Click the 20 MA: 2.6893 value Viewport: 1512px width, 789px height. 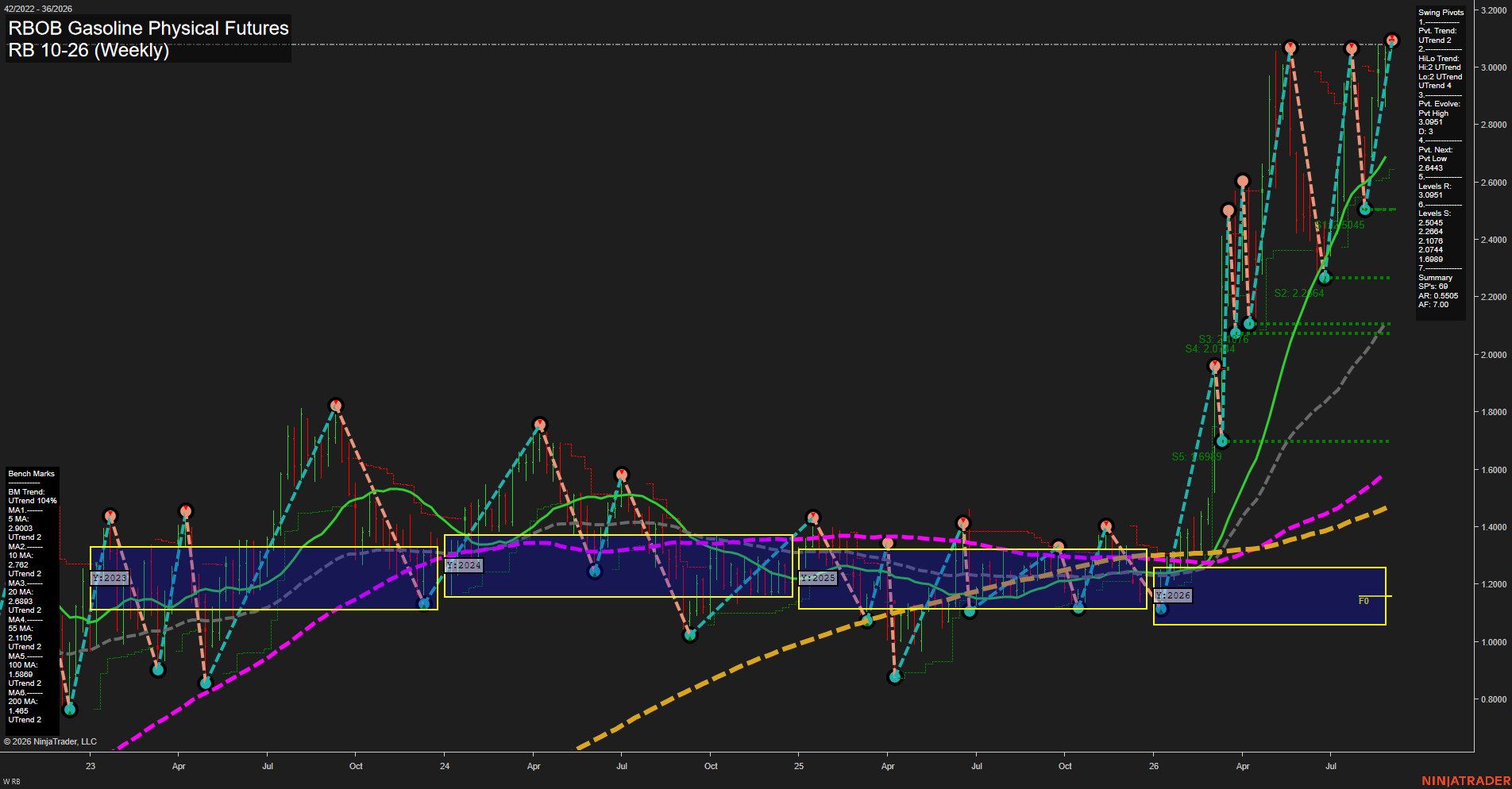tap(21, 596)
